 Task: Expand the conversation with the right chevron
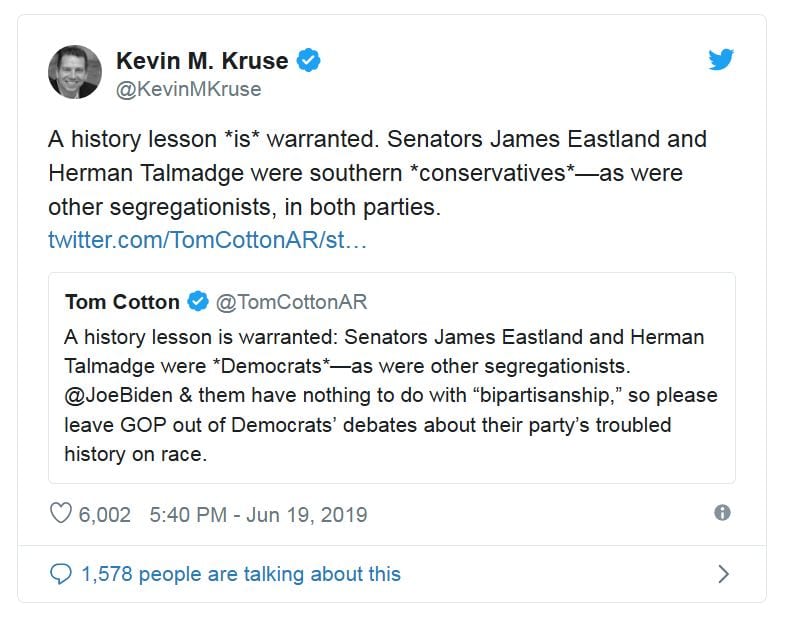[723, 574]
